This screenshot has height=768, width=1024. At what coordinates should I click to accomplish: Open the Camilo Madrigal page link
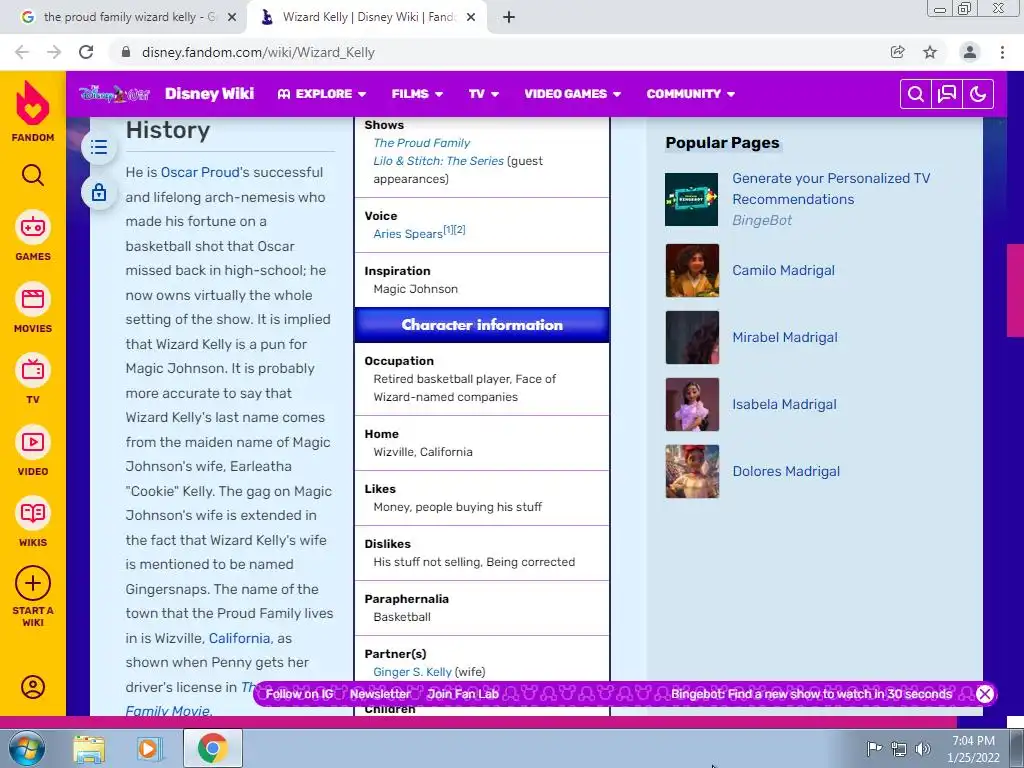coord(784,270)
